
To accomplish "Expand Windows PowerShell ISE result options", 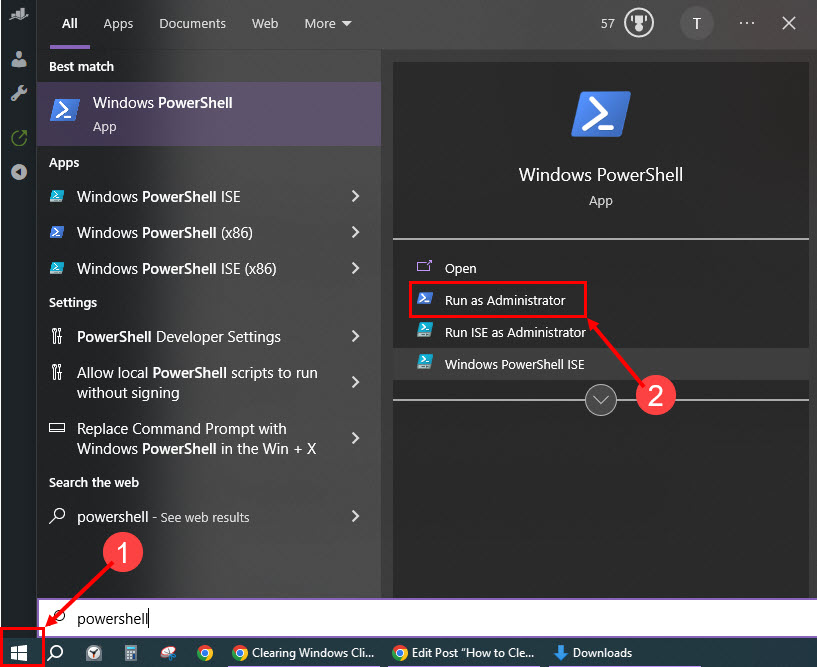I will 355,197.
